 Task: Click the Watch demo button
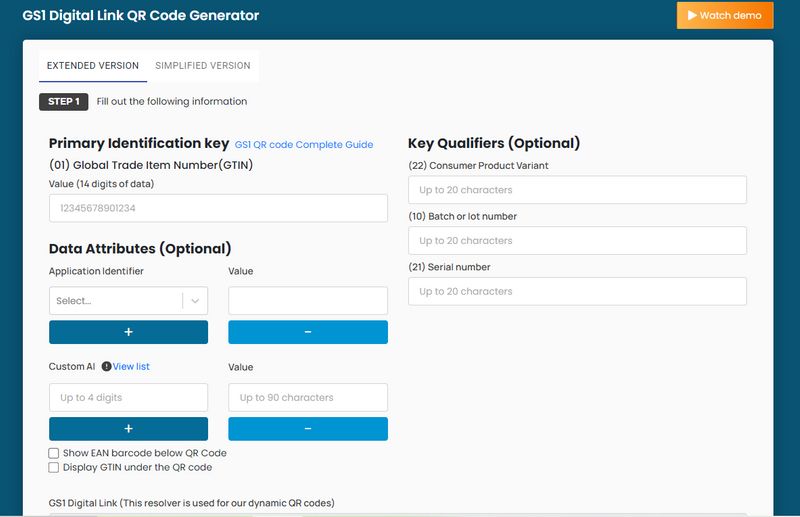[x=724, y=15]
